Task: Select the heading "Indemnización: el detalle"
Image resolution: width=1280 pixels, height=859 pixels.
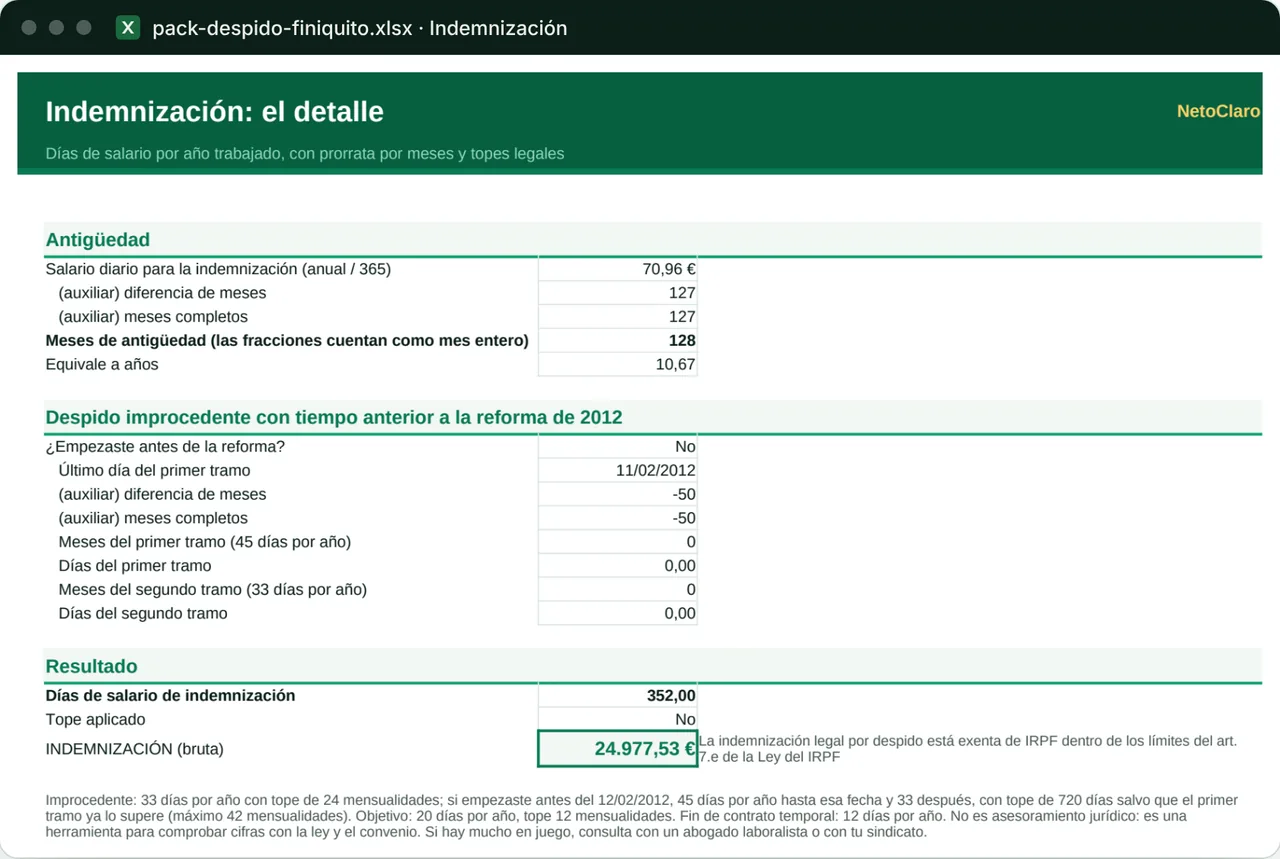Action: 215,111
